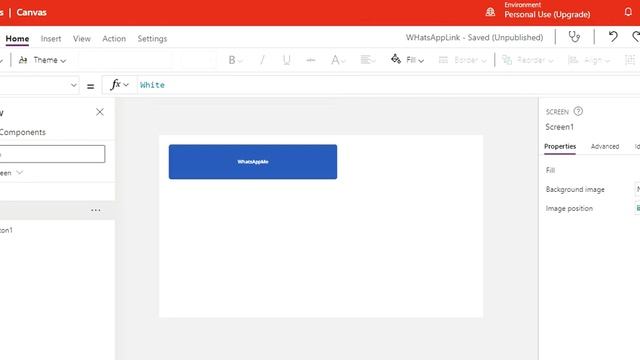Switch to the Properties tab
Screen dimensions: 640x360
(560, 147)
